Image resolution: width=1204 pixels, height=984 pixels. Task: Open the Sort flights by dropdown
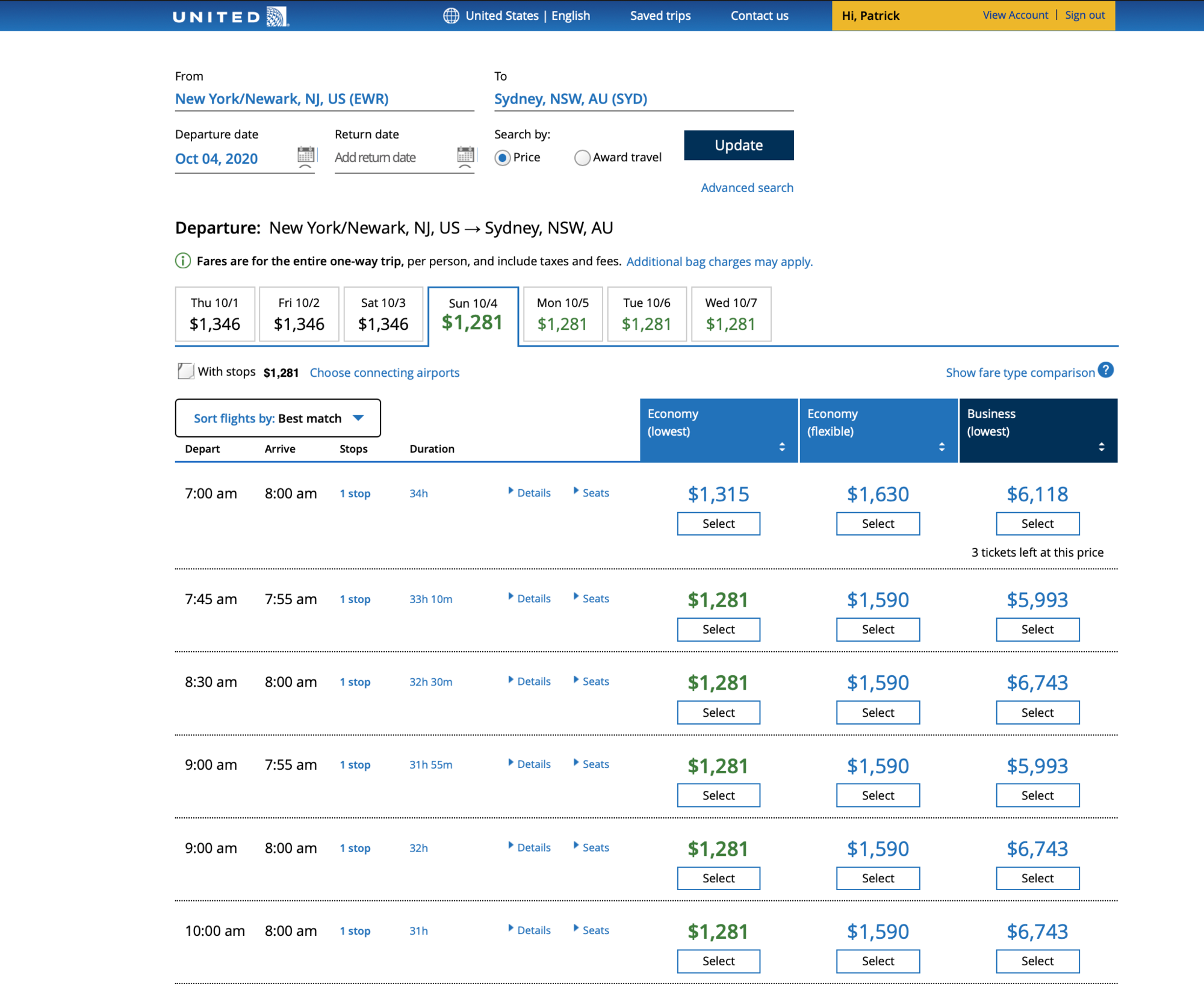278,418
